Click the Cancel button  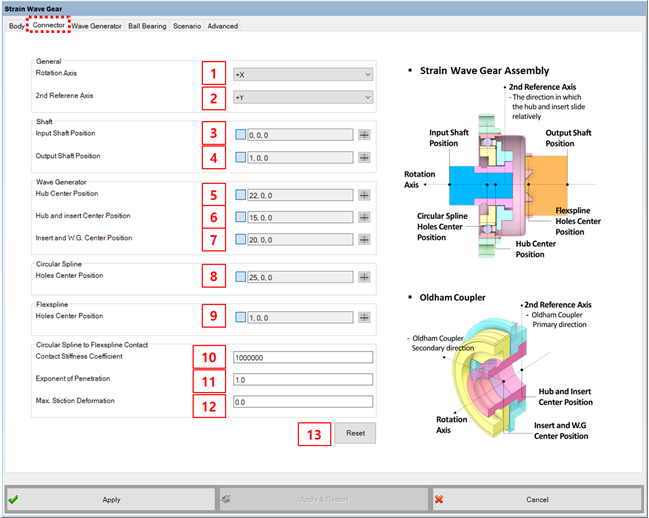(x=537, y=499)
